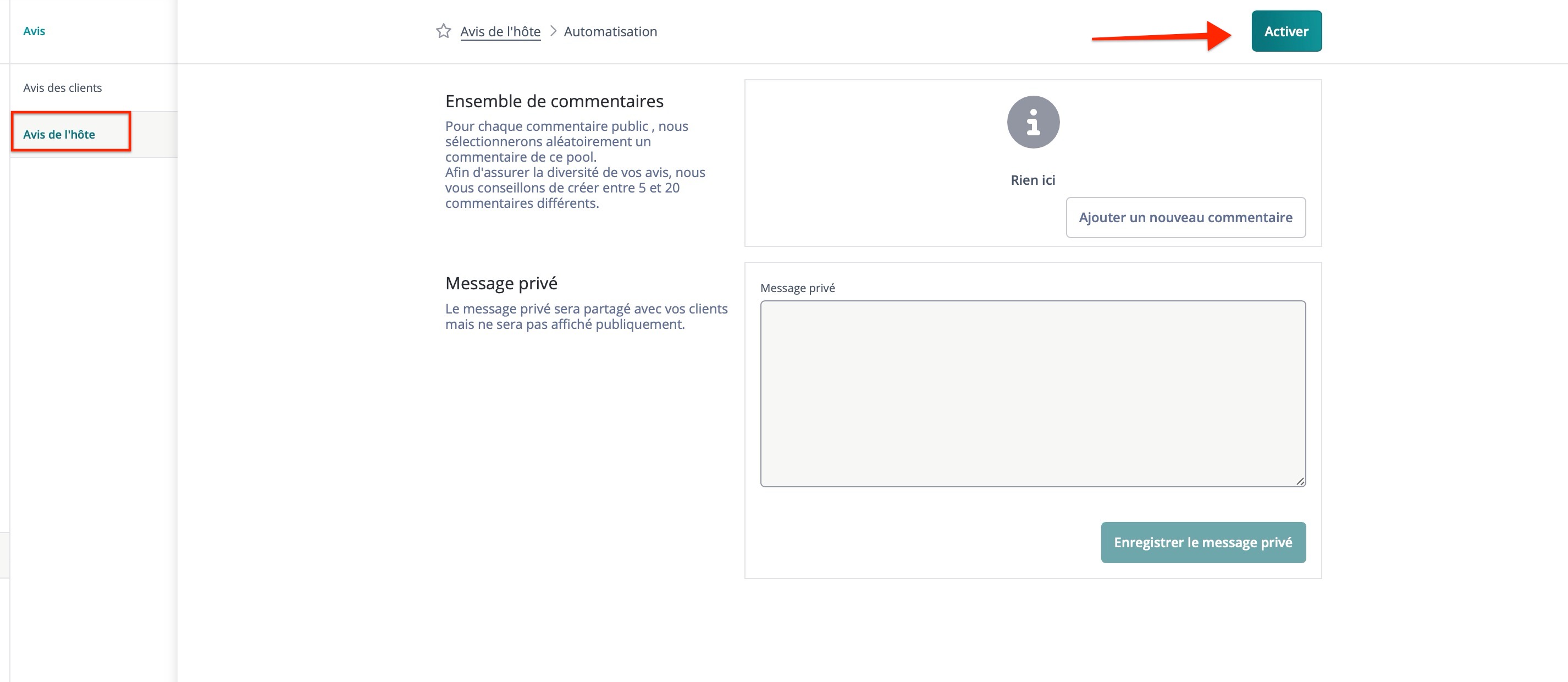Open the Avis section header in sidebar
The width and height of the screenshot is (1568, 682).
point(34,31)
